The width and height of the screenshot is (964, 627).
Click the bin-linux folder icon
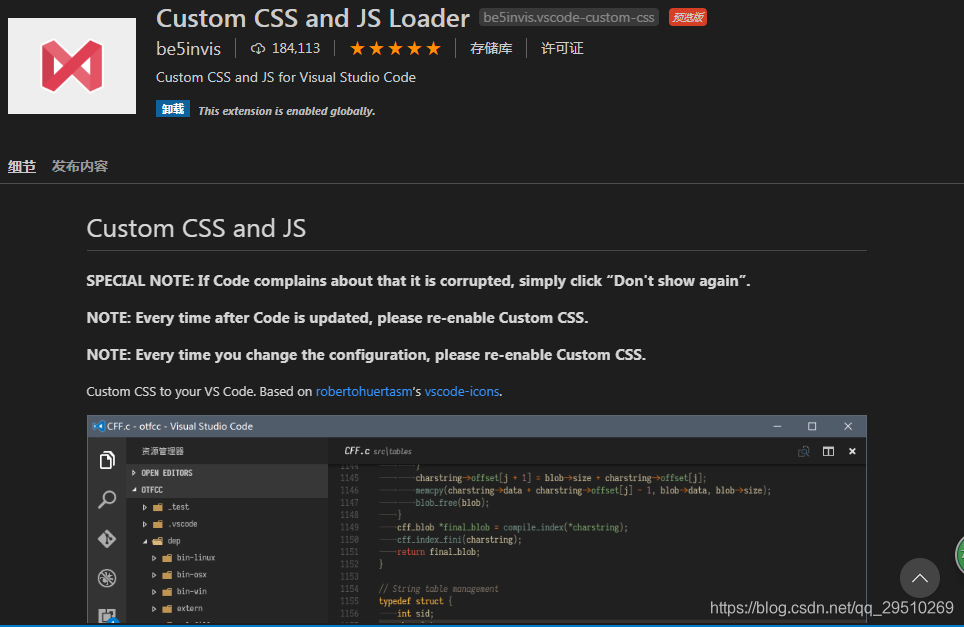pyautogui.click(x=167, y=558)
